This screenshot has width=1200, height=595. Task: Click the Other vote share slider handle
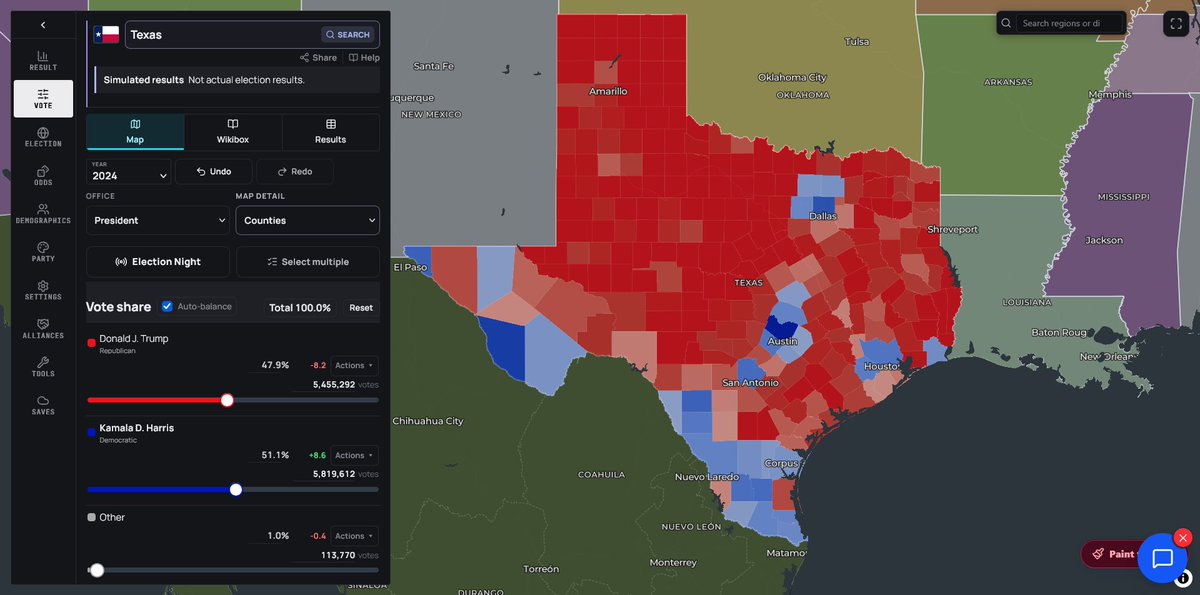(97, 570)
